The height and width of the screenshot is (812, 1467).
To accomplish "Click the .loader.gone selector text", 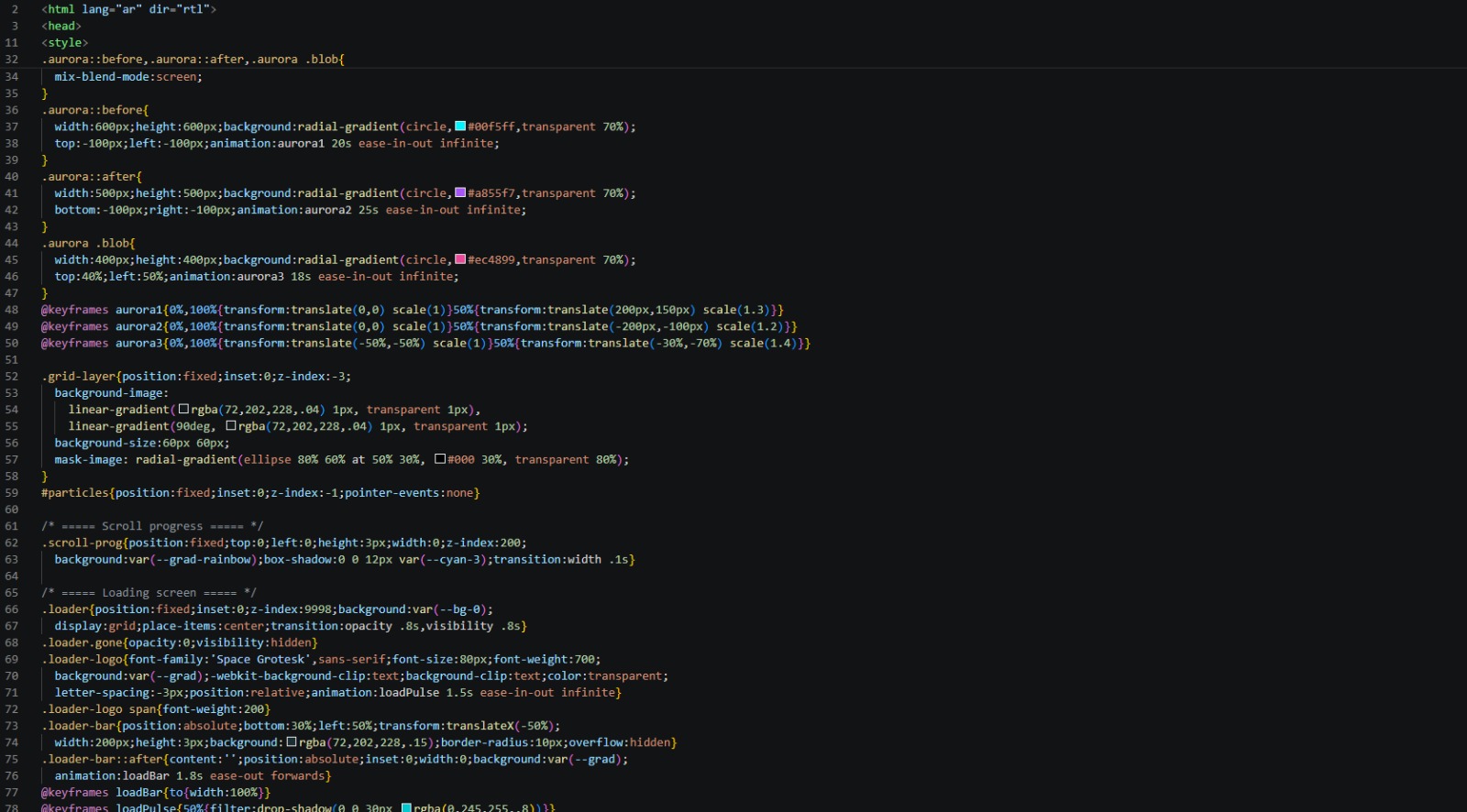I will point(82,643).
